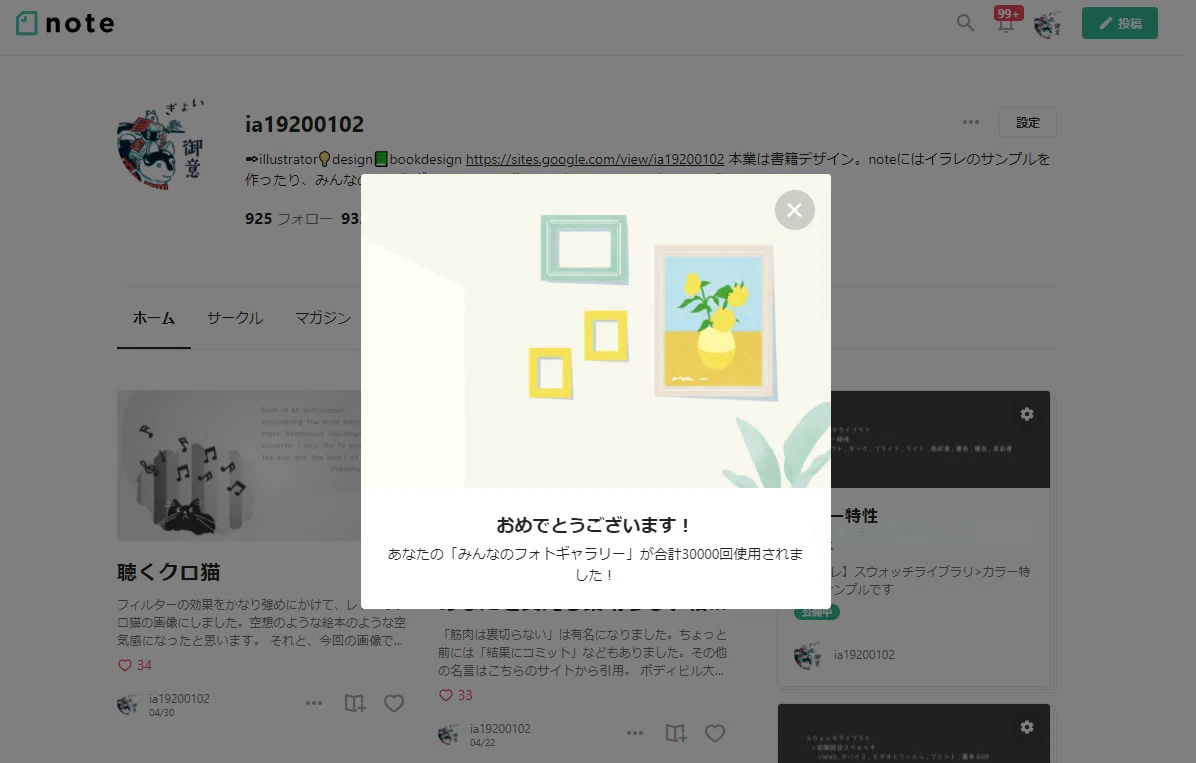Screen dimensions: 1196x763
Task: Click the popup gallery illustration
Action: pyautogui.click(x=596, y=331)
